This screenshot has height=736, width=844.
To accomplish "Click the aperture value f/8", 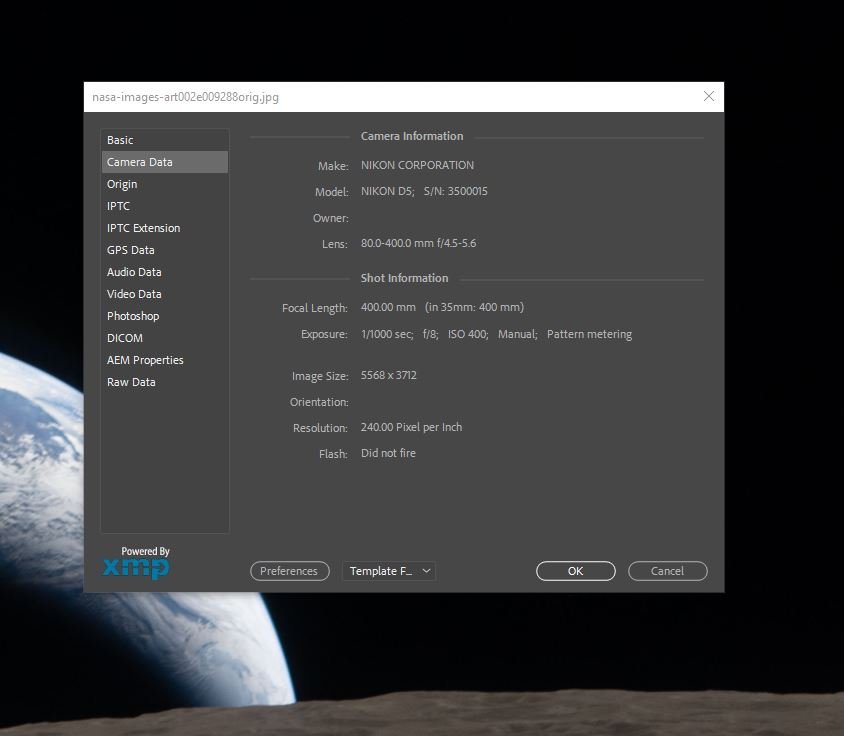I will pos(430,334).
